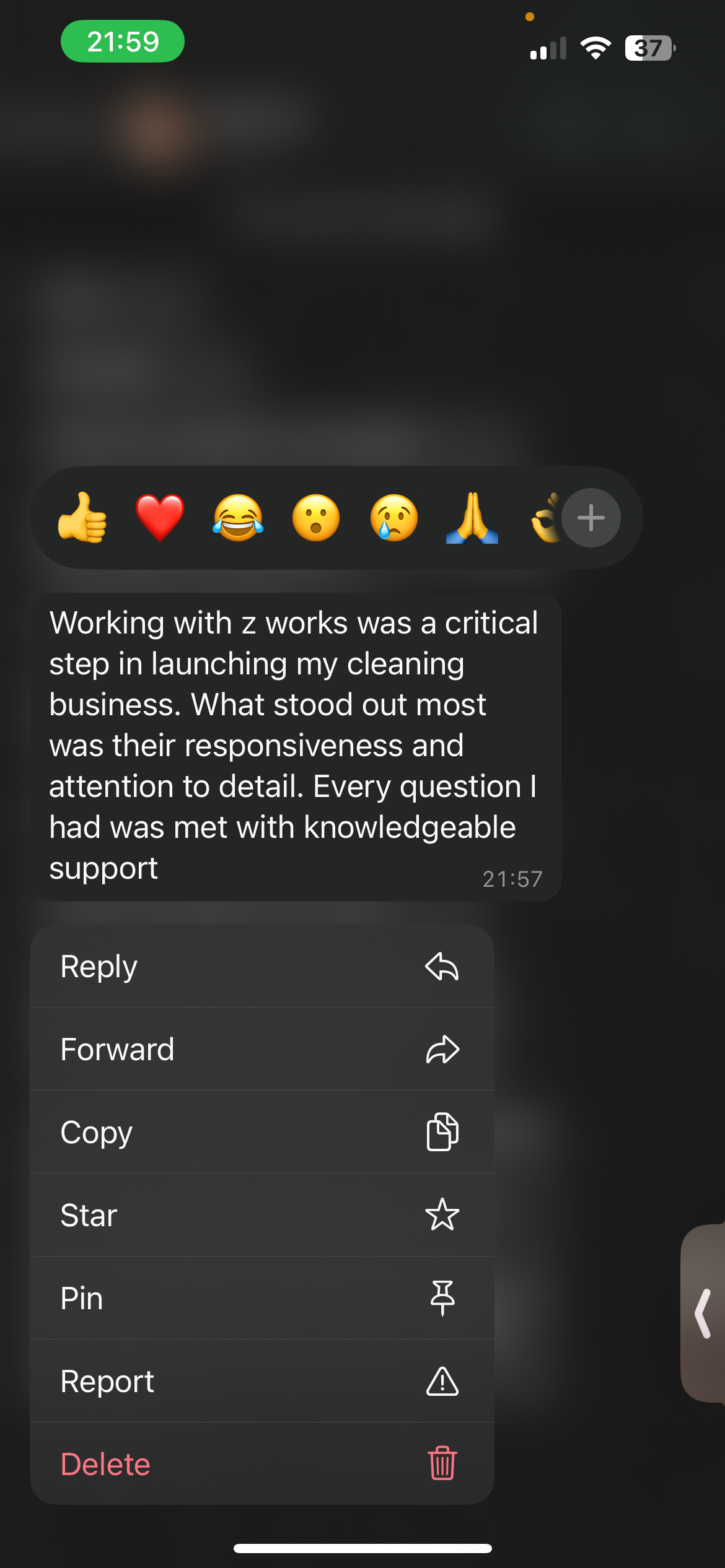The image size is (725, 1568).
Task: Tap the pushpin icon
Action: point(442,1298)
